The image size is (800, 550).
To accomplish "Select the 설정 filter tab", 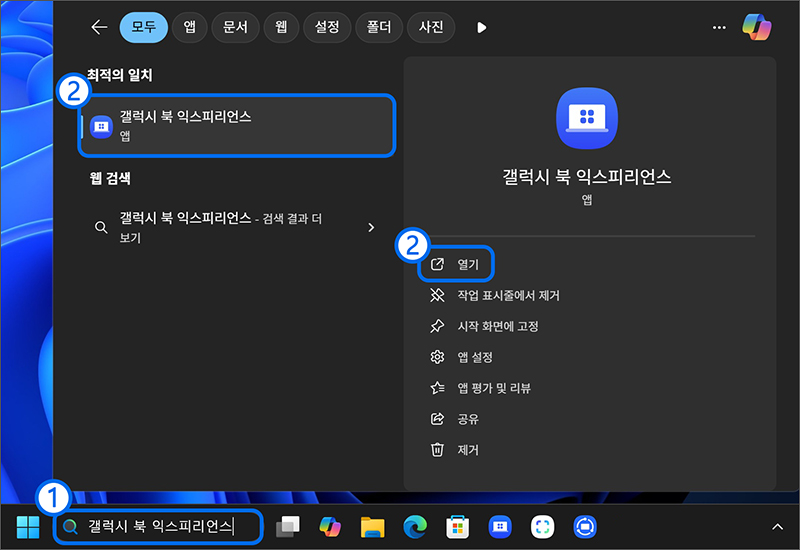I will pos(327,27).
